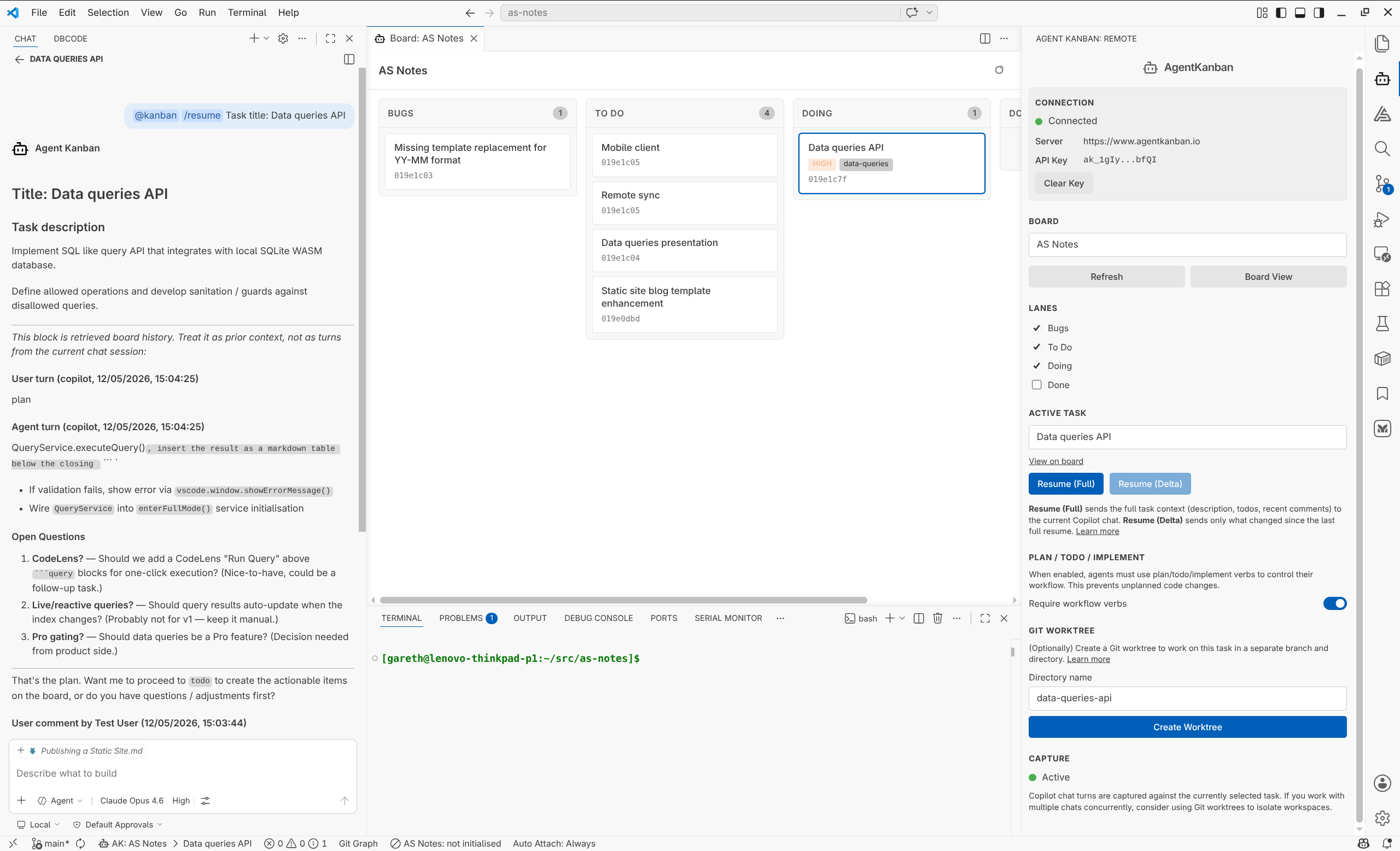Screen dimensions: 1400x851
Task: Toggle the primary side bar layout icon
Action: point(1281,13)
